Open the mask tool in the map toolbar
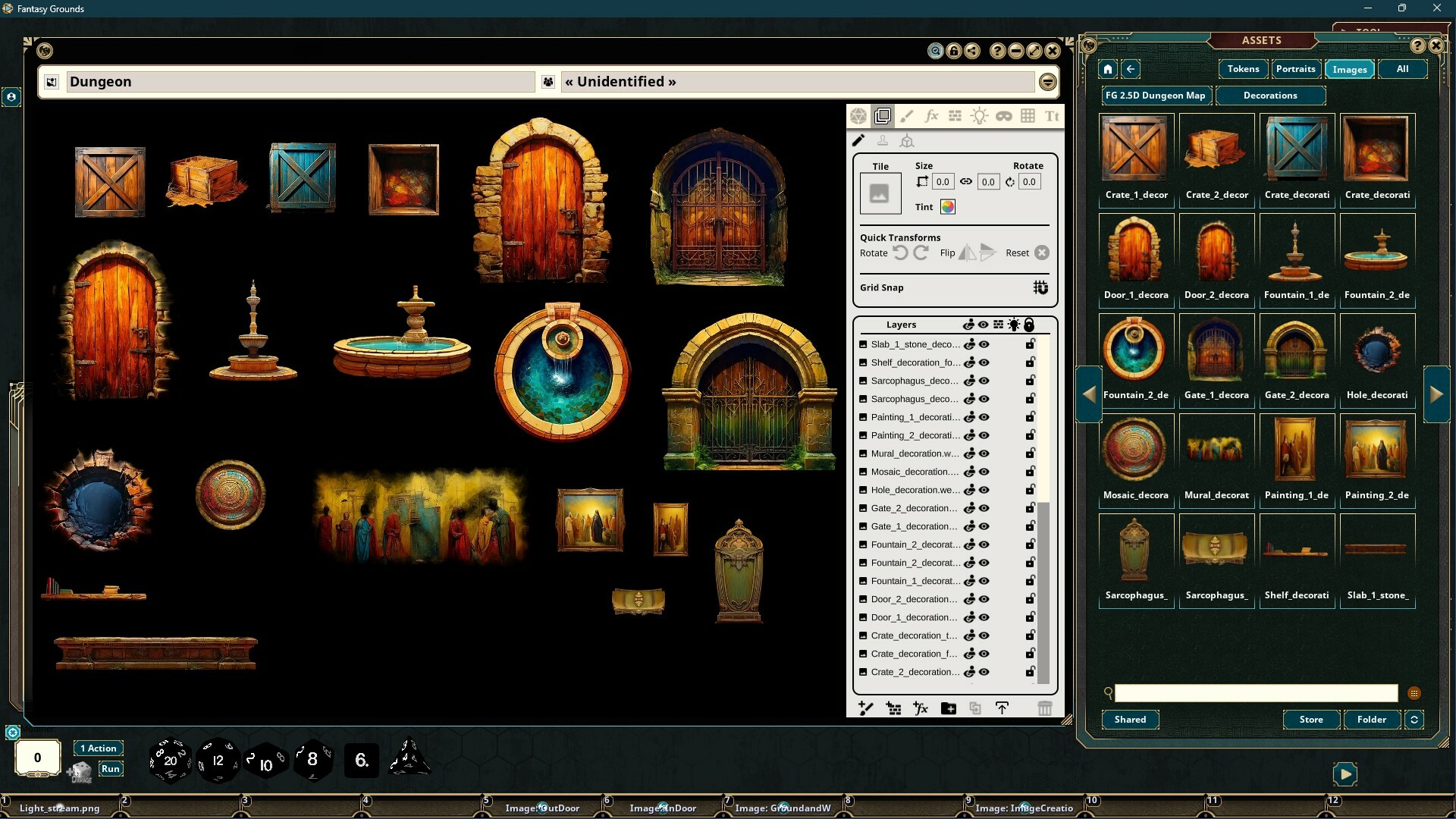The width and height of the screenshot is (1456, 819). coord(1004,115)
